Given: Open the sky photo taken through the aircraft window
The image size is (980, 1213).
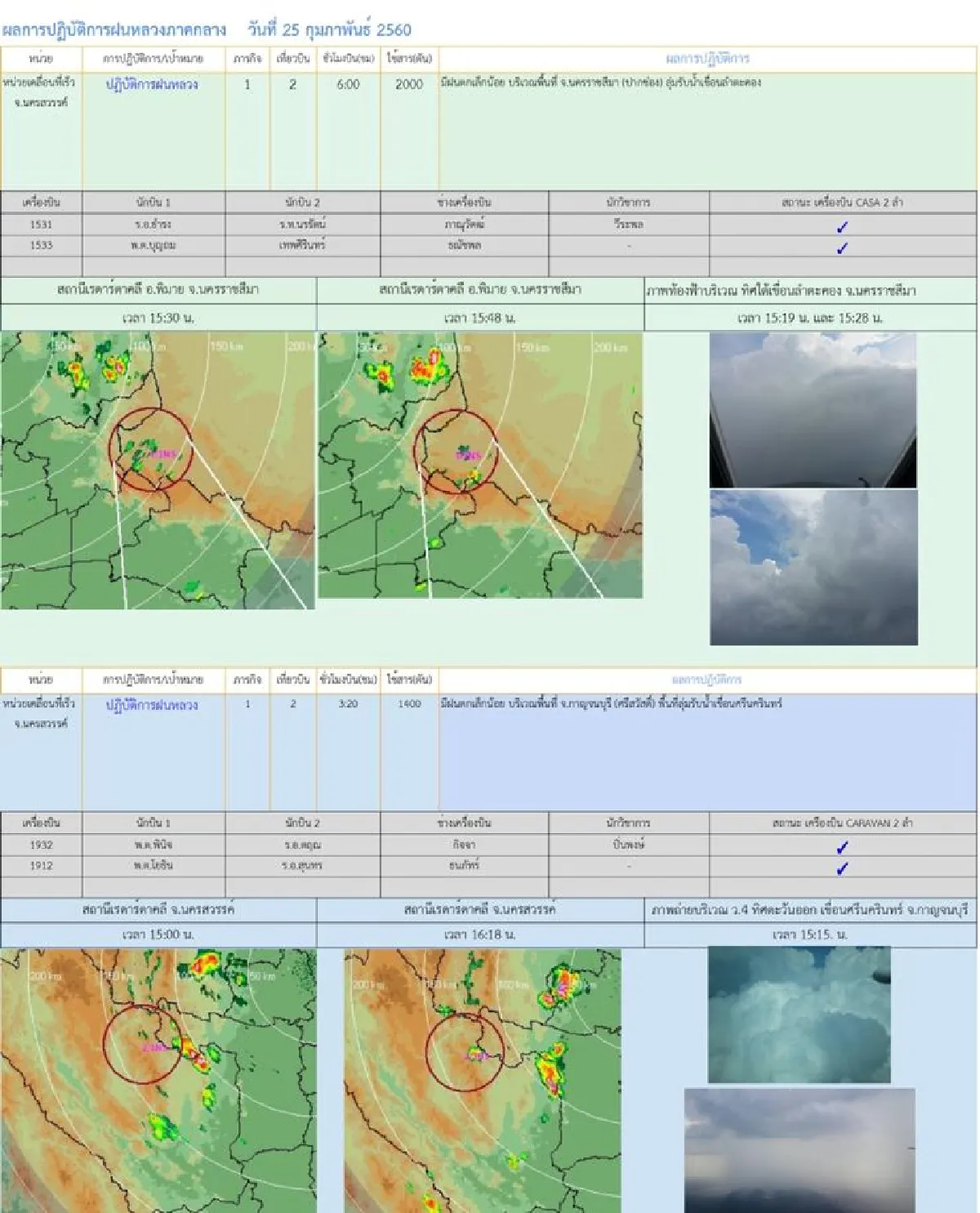Looking at the screenshot, I should (813, 410).
